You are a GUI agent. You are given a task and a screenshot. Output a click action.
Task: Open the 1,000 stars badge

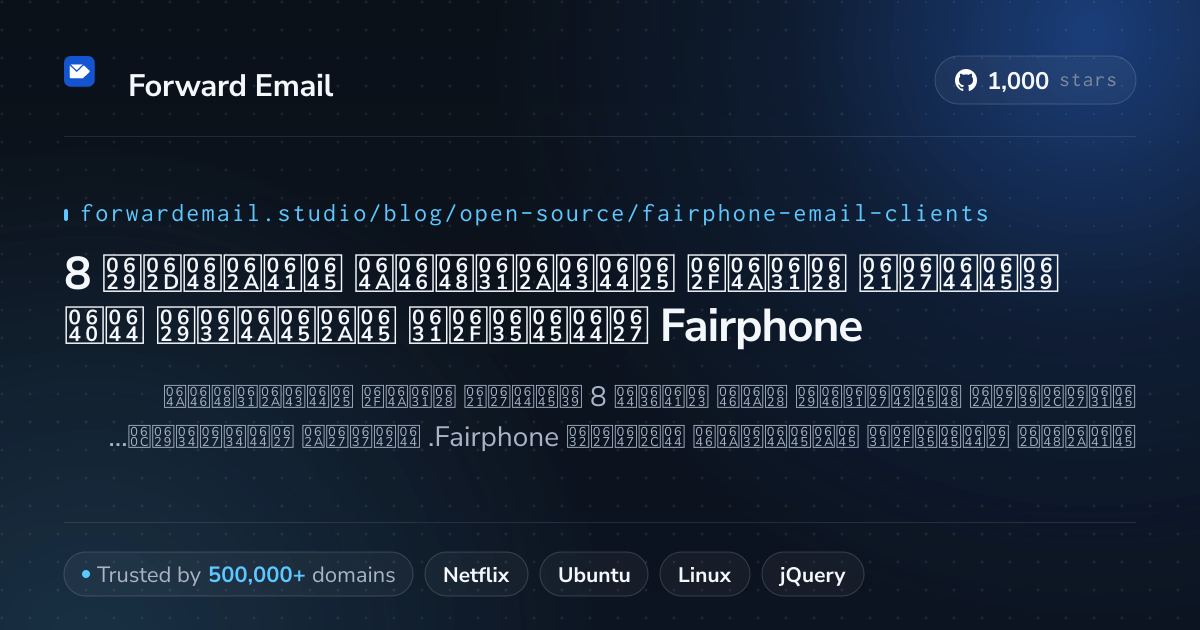pyautogui.click(x=1035, y=81)
